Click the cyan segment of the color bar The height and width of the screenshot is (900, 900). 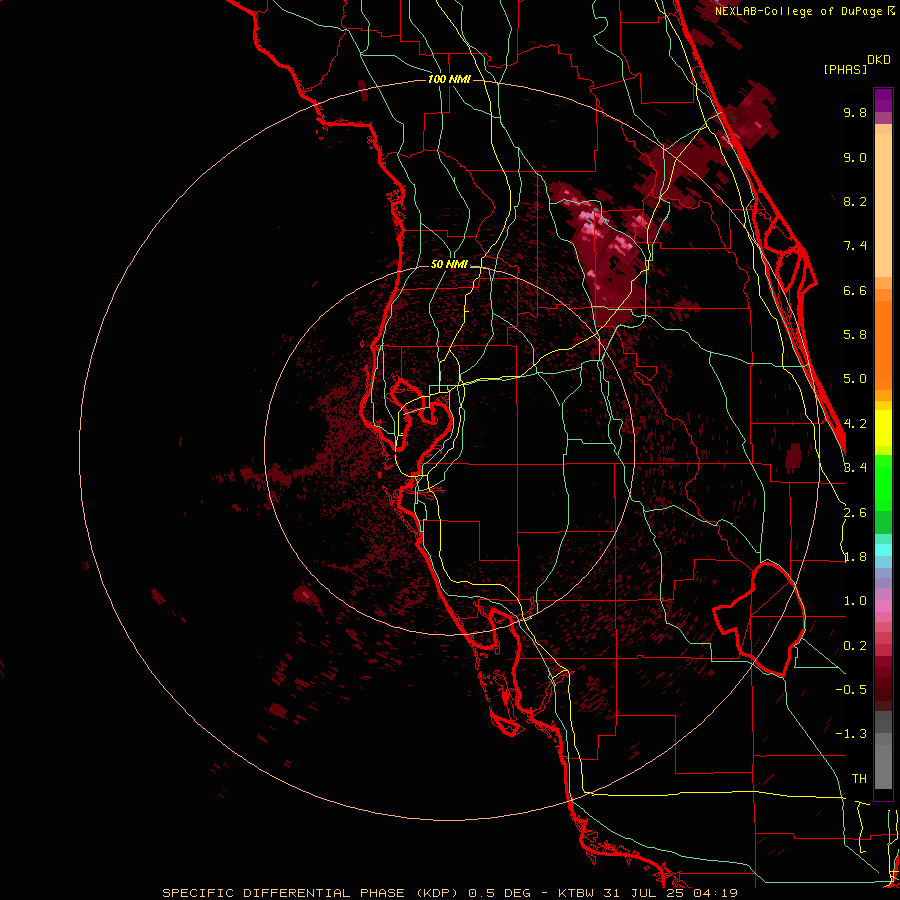tap(883, 550)
